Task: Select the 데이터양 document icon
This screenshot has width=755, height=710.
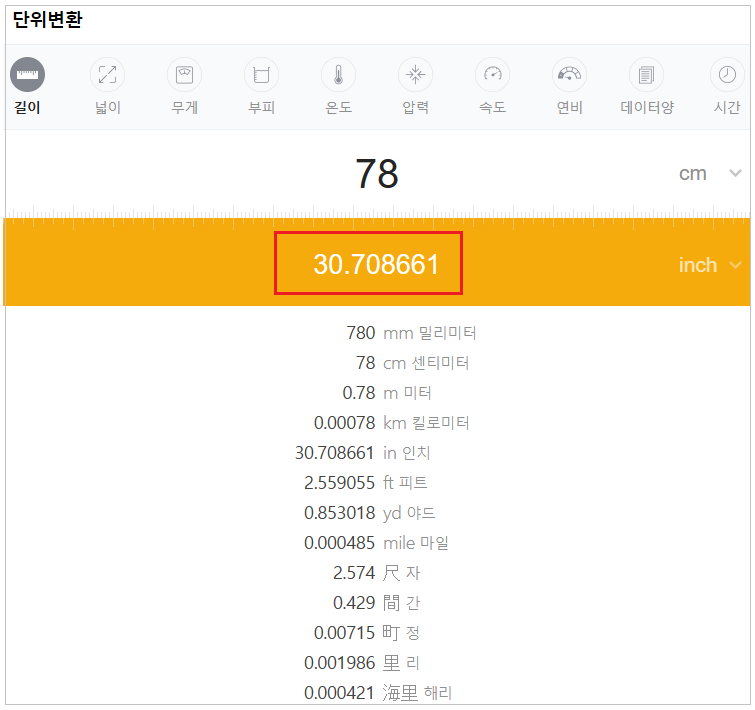Action: (647, 75)
